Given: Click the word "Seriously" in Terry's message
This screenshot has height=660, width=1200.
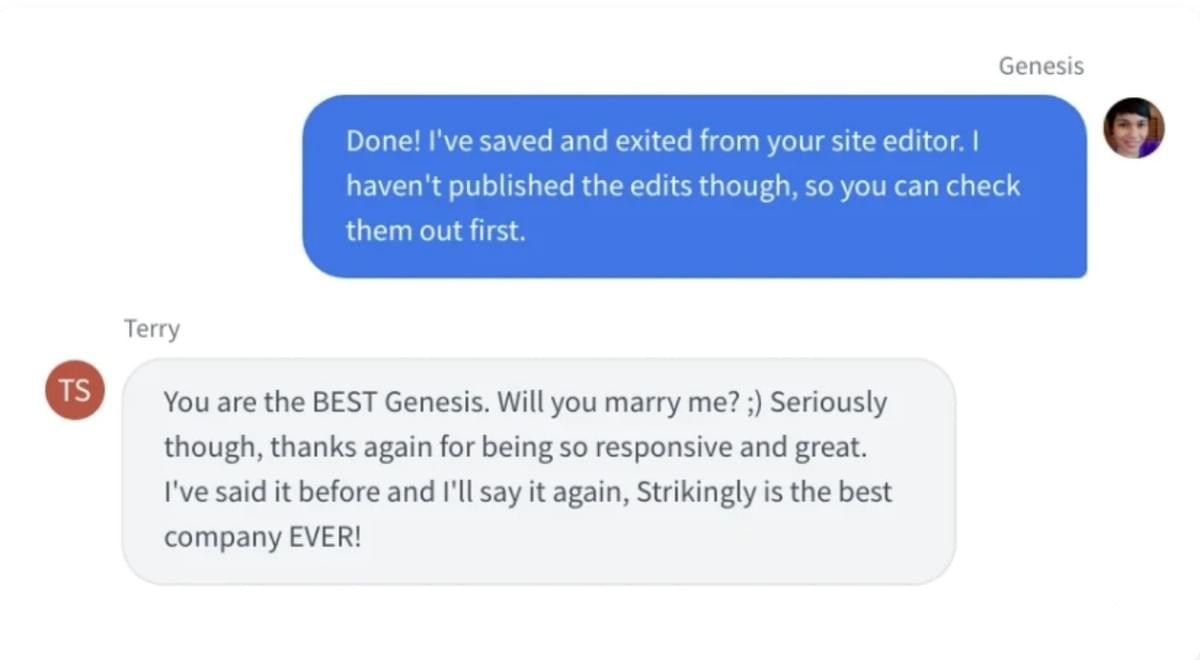Looking at the screenshot, I should coord(829,403).
